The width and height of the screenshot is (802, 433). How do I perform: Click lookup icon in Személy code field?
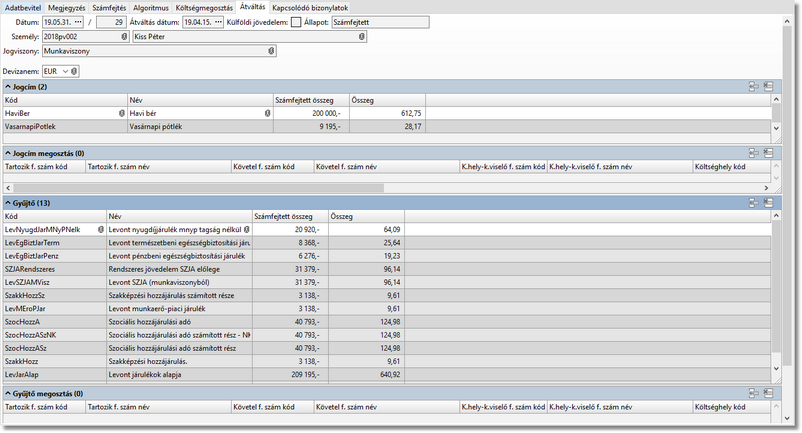tap(123, 37)
